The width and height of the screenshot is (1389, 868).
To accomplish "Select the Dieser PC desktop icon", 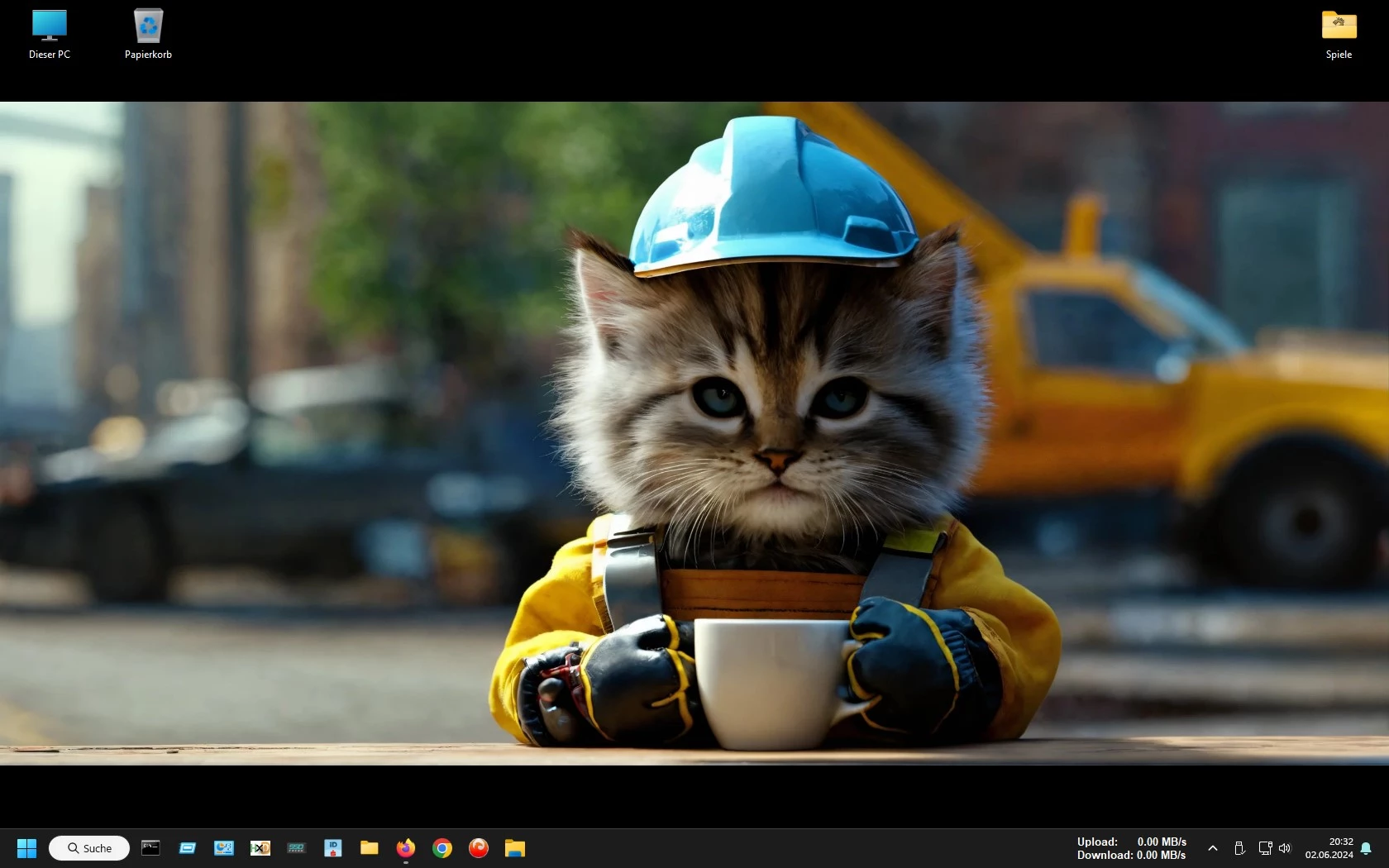I will (50, 34).
